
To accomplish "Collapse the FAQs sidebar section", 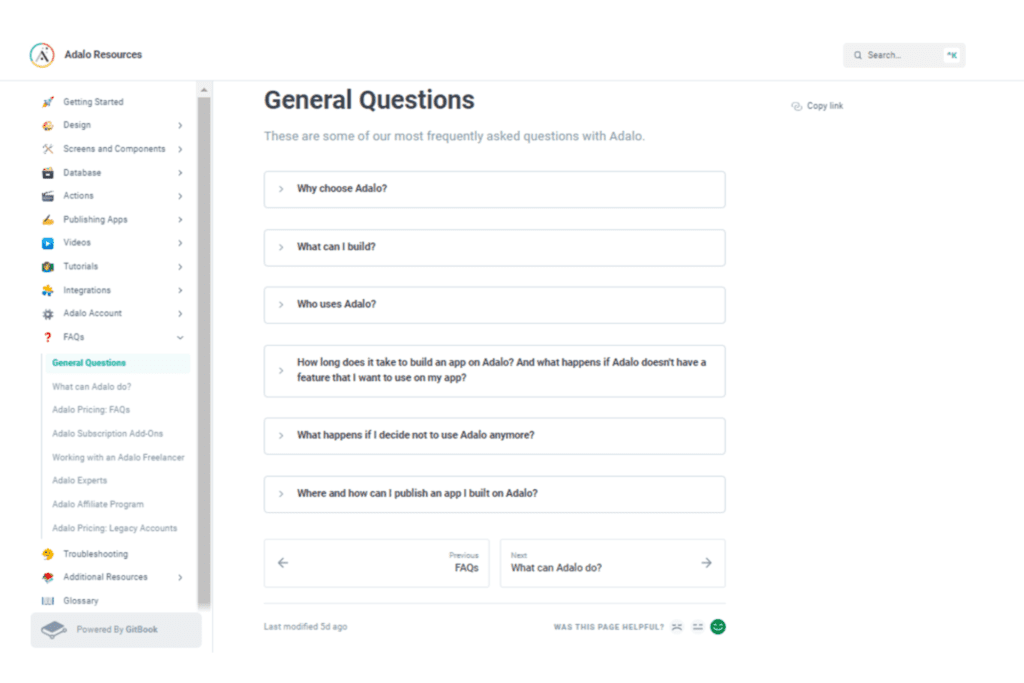I will pyautogui.click(x=180, y=338).
